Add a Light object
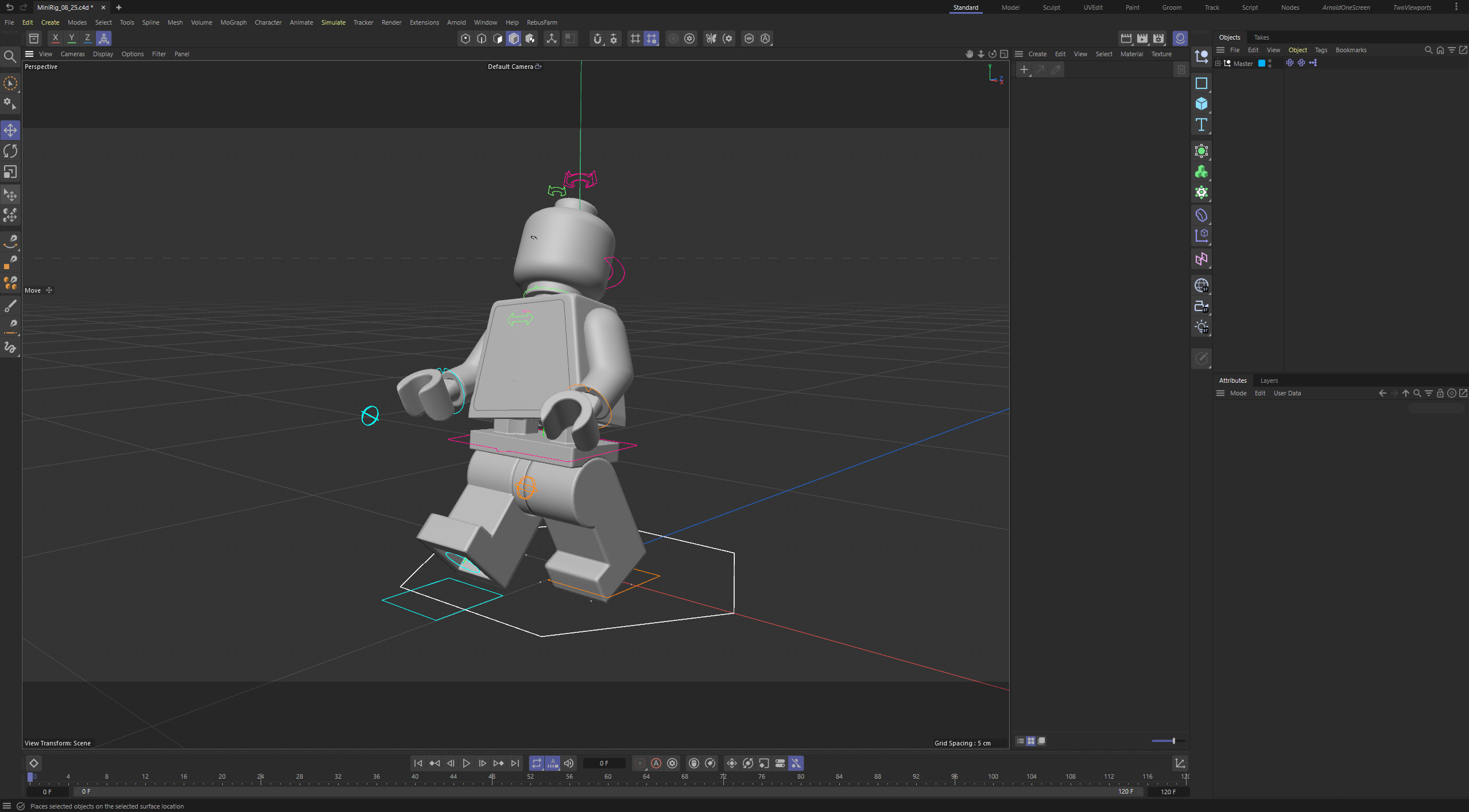1469x812 pixels. [x=1201, y=327]
